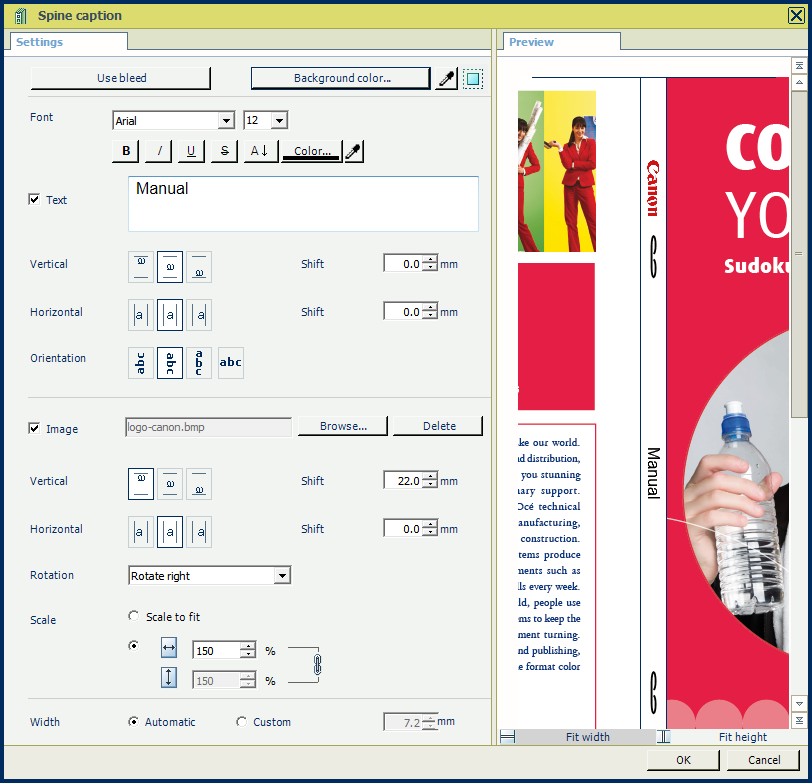Click the Manual text input field
Screen dimensions: 812x783
click(303, 204)
